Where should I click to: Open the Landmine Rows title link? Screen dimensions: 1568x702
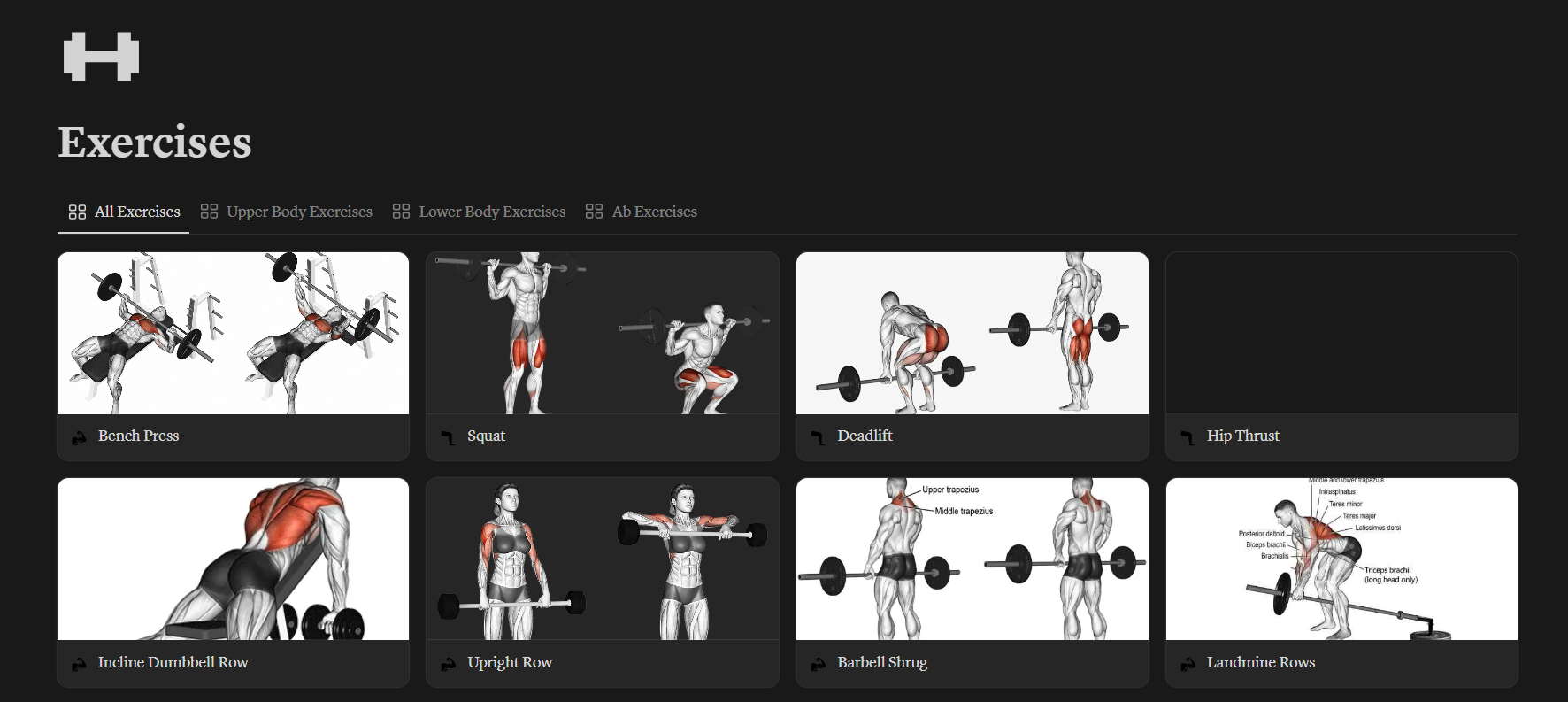[x=1261, y=662]
